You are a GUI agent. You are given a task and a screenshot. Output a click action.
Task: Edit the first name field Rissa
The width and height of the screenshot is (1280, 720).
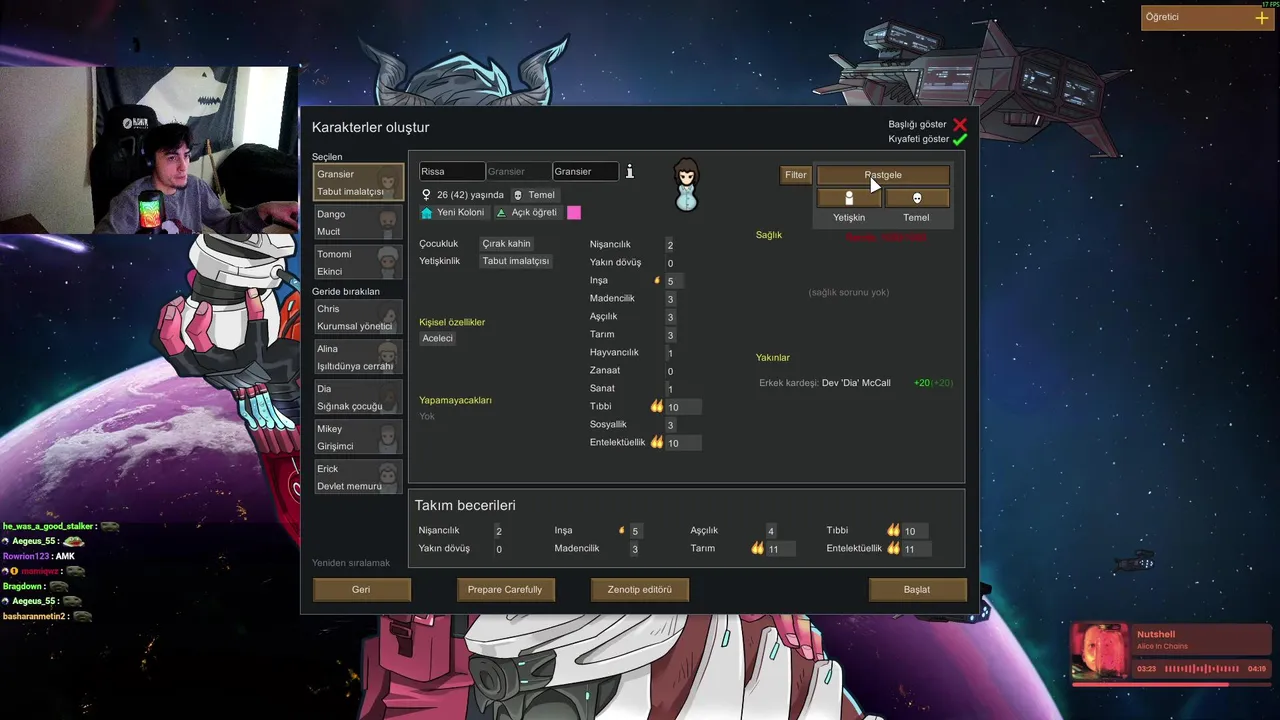click(x=452, y=172)
